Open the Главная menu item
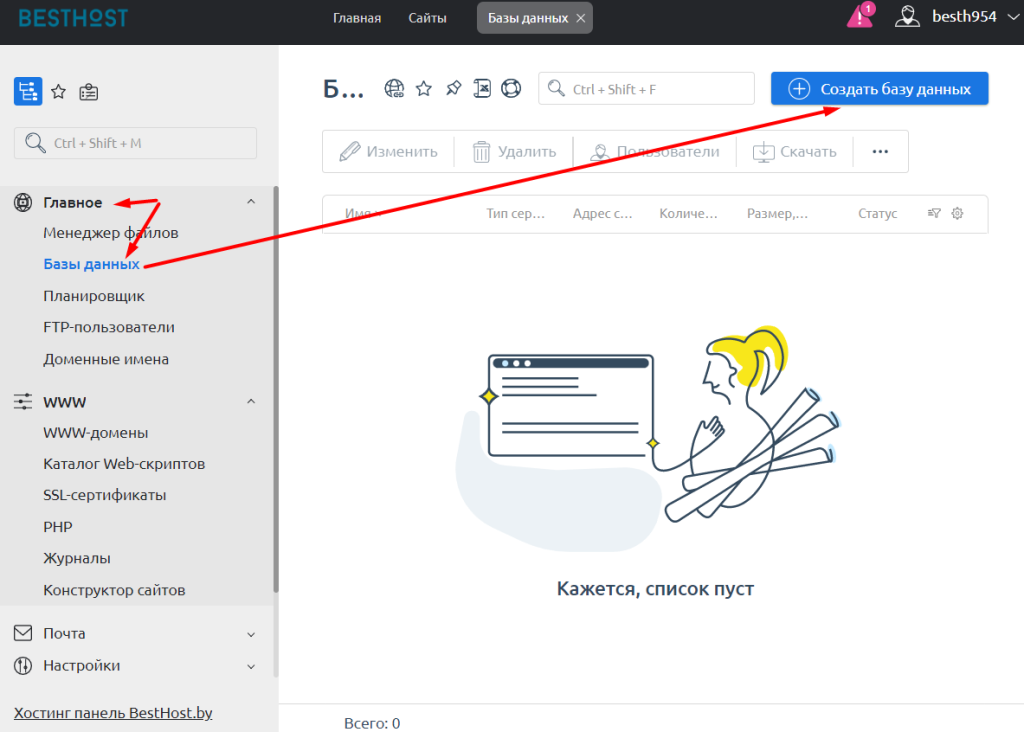This screenshot has width=1024, height=732. (357, 17)
